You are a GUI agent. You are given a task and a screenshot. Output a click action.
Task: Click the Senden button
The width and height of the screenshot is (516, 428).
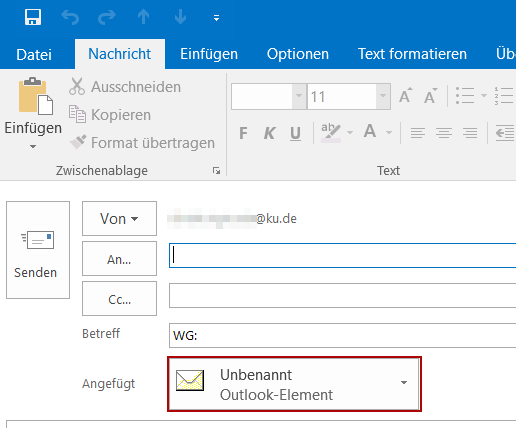(x=38, y=250)
